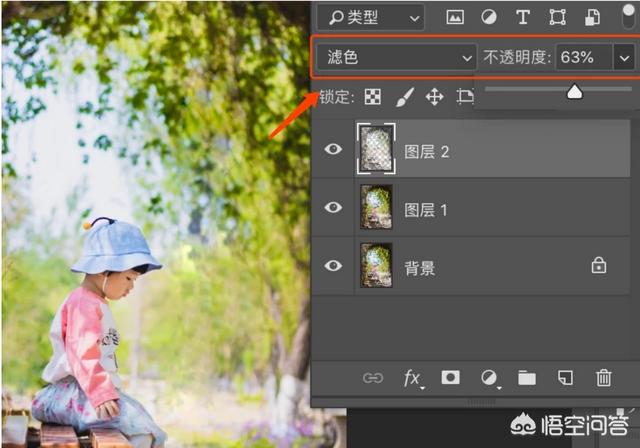This screenshot has width=640, height=448.
Task: Lock image pixels brush icon
Action: [404, 97]
